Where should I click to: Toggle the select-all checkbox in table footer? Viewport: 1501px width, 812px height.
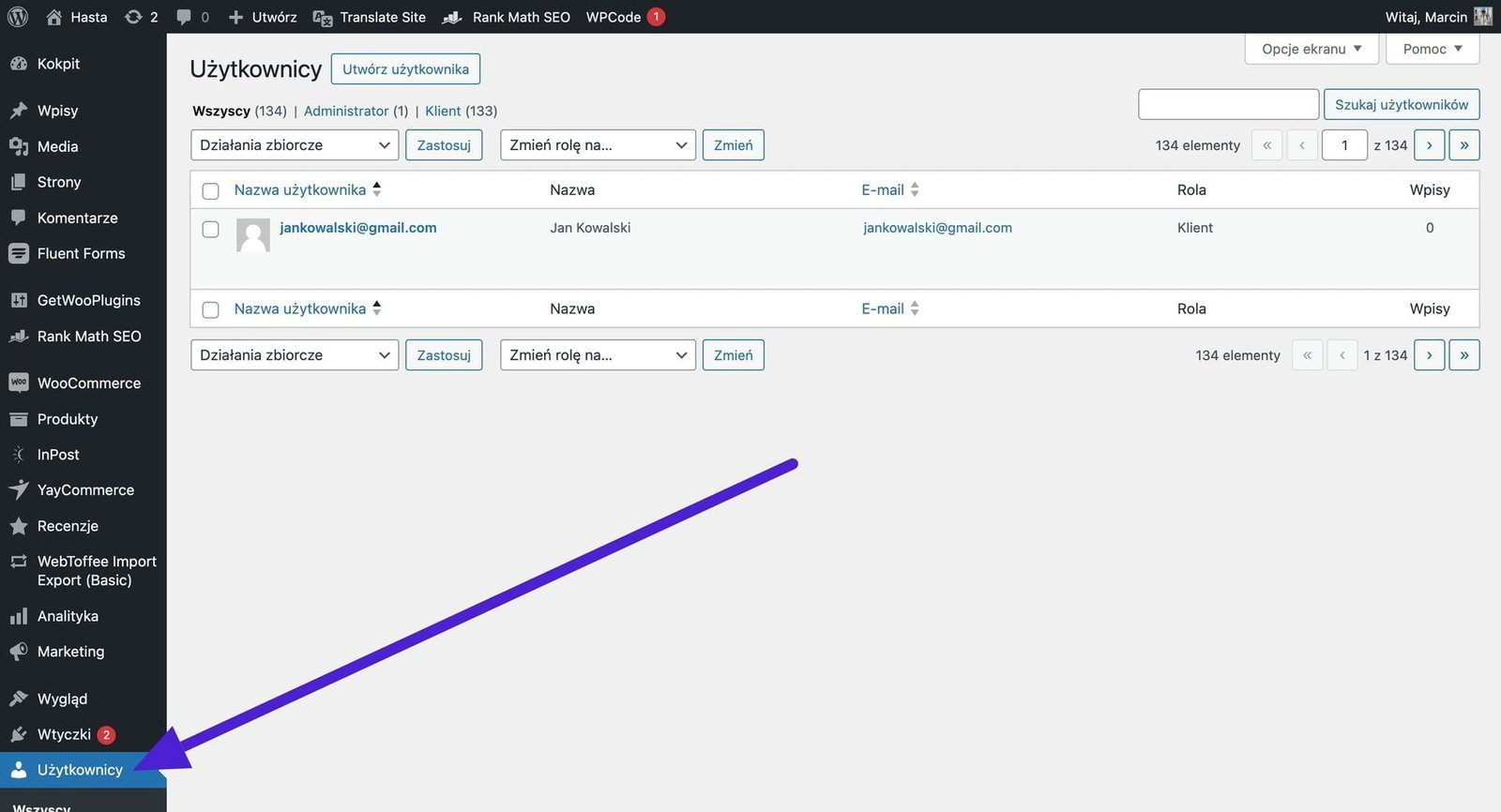coord(211,310)
